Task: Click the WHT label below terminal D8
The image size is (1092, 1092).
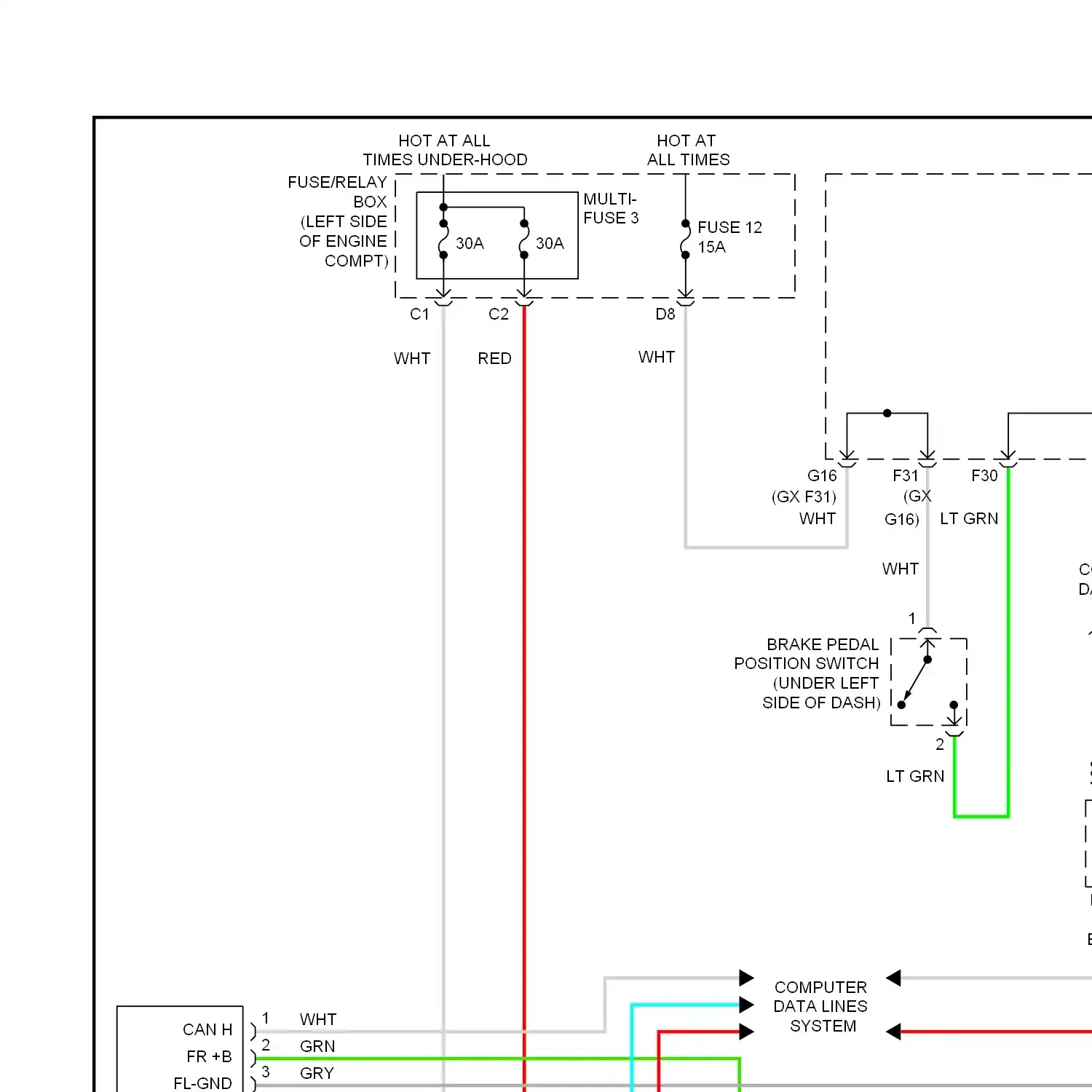Action: (x=657, y=357)
